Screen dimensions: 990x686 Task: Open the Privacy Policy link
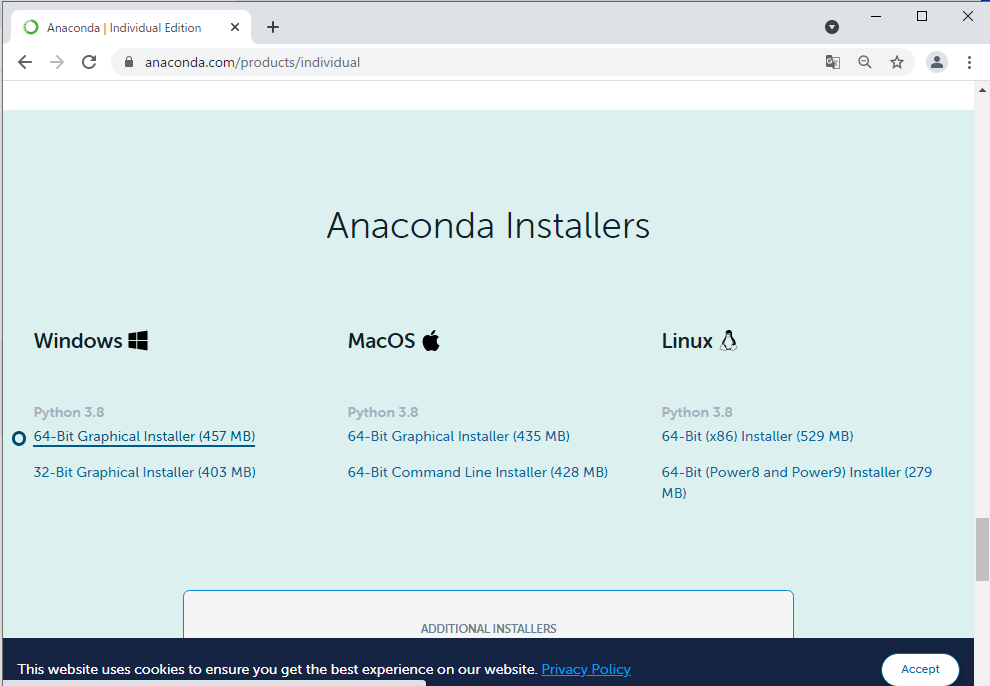coord(586,669)
